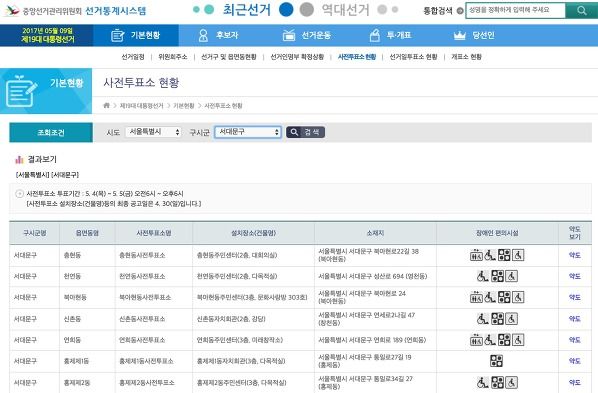Click the braille dots icon in 홍제제1동 row
The image size is (598, 393).
[497, 361]
